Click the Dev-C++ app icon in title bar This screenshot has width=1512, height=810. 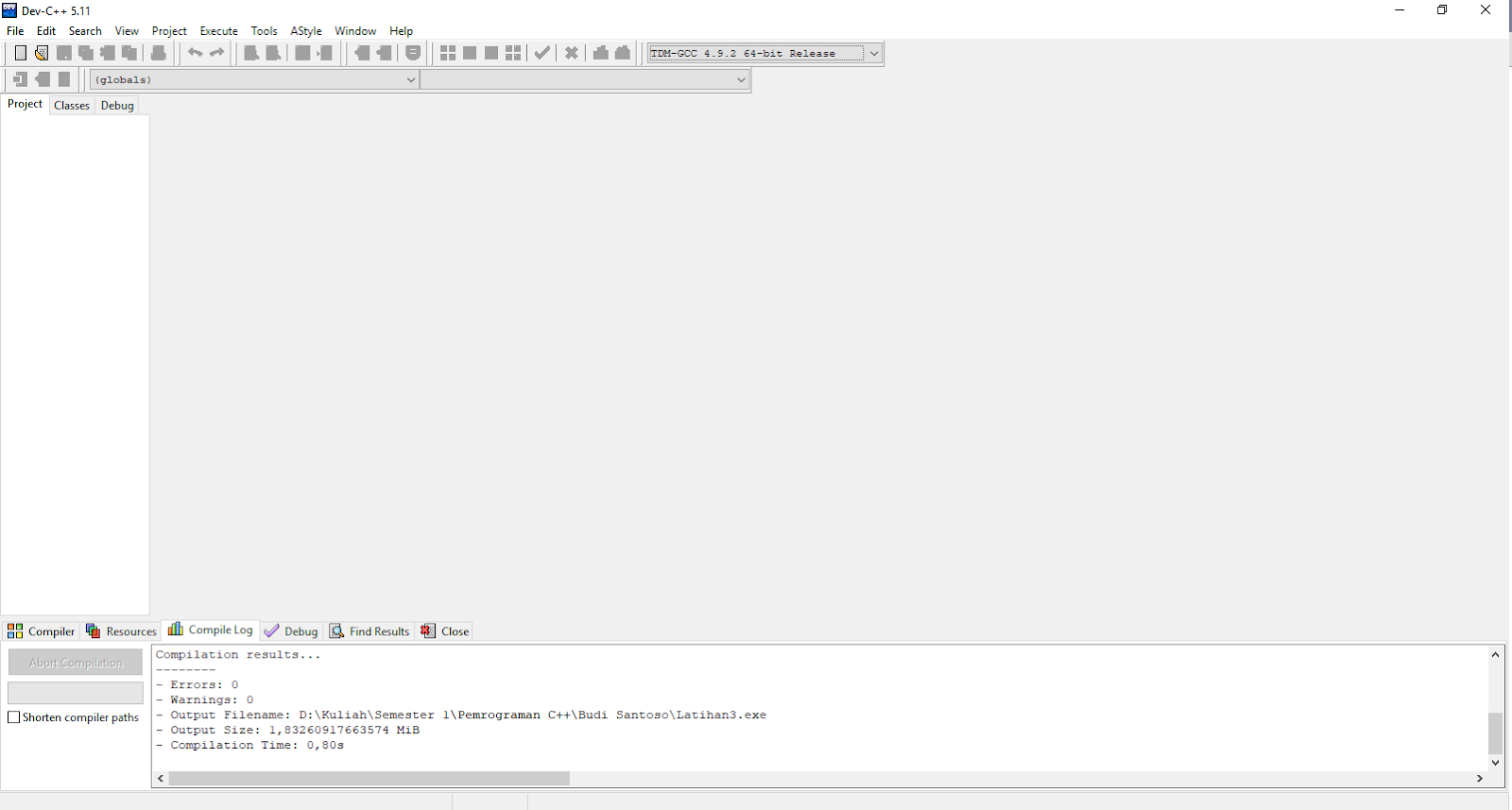(9, 10)
